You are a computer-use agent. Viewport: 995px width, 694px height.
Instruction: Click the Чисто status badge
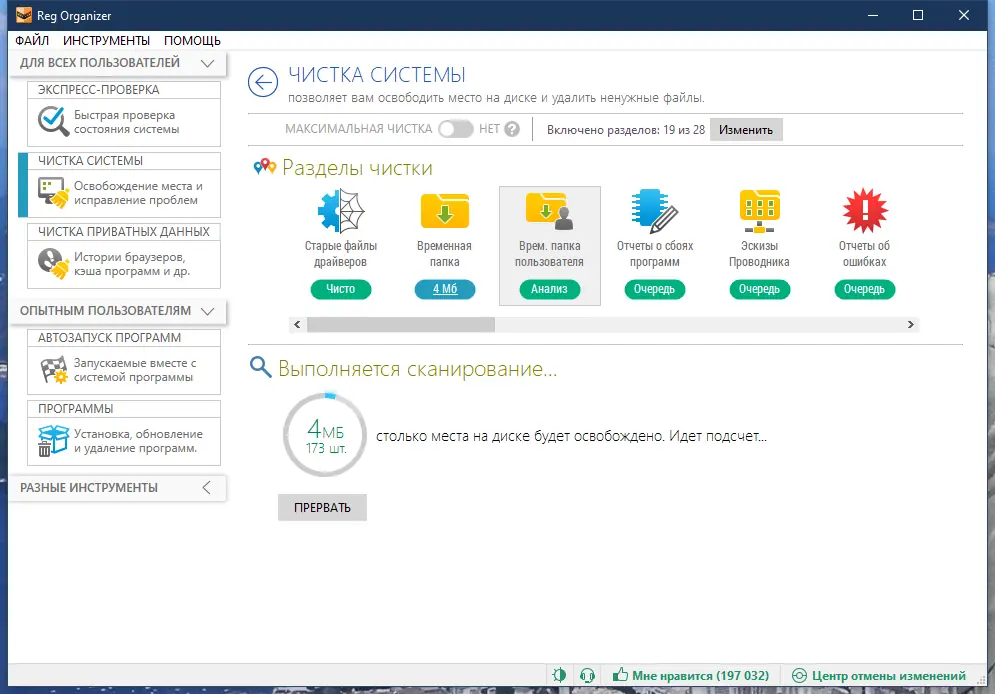(x=341, y=289)
